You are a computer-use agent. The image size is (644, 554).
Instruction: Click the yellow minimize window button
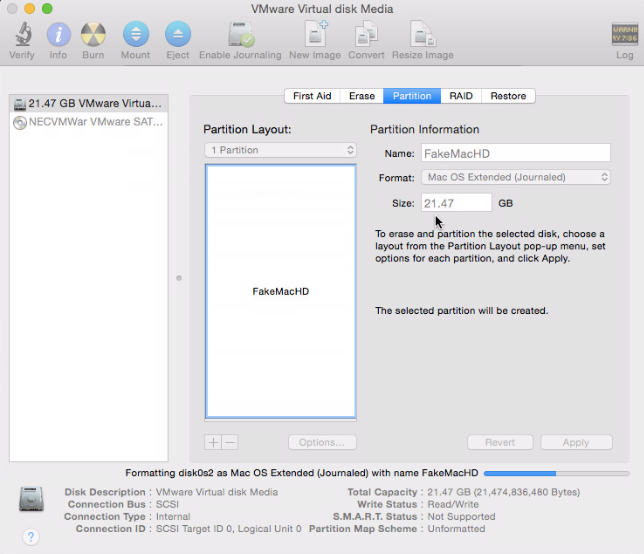30,8
